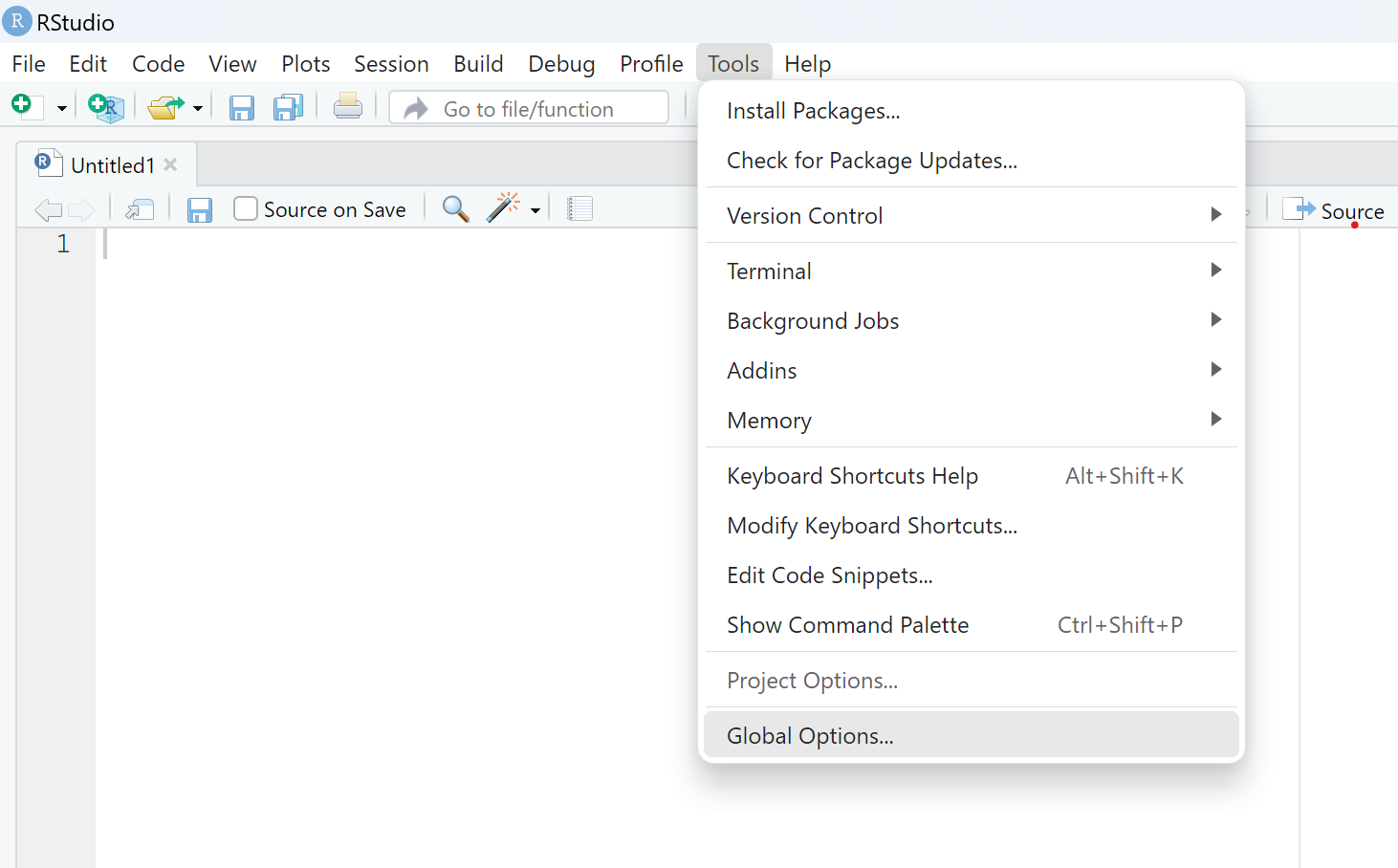Click the New File plus icon
Screen dimensions: 1398x868
point(23,106)
